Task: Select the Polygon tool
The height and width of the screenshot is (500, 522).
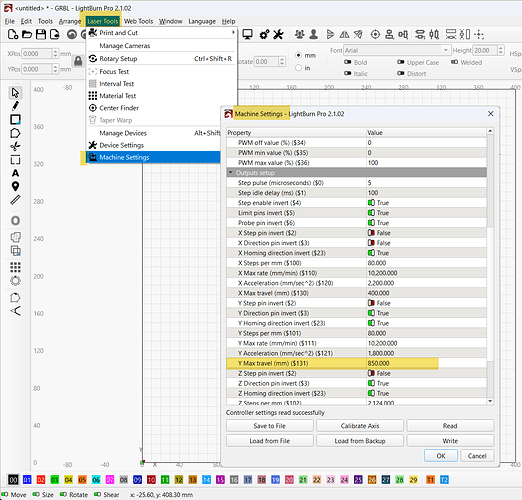Action: pyautogui.click(x=15, y=133)
